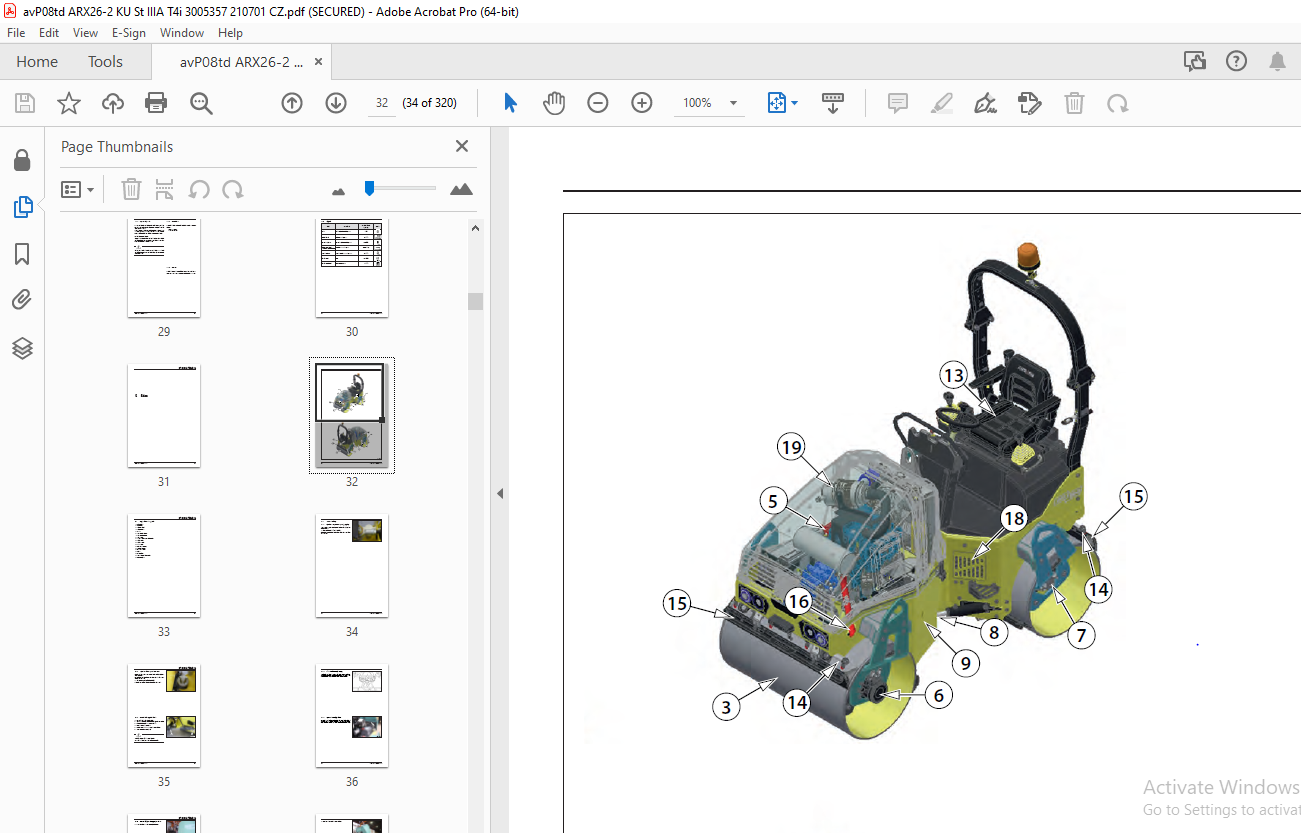
Task: Select page 31 thumbnail
Action: point(164,415)
